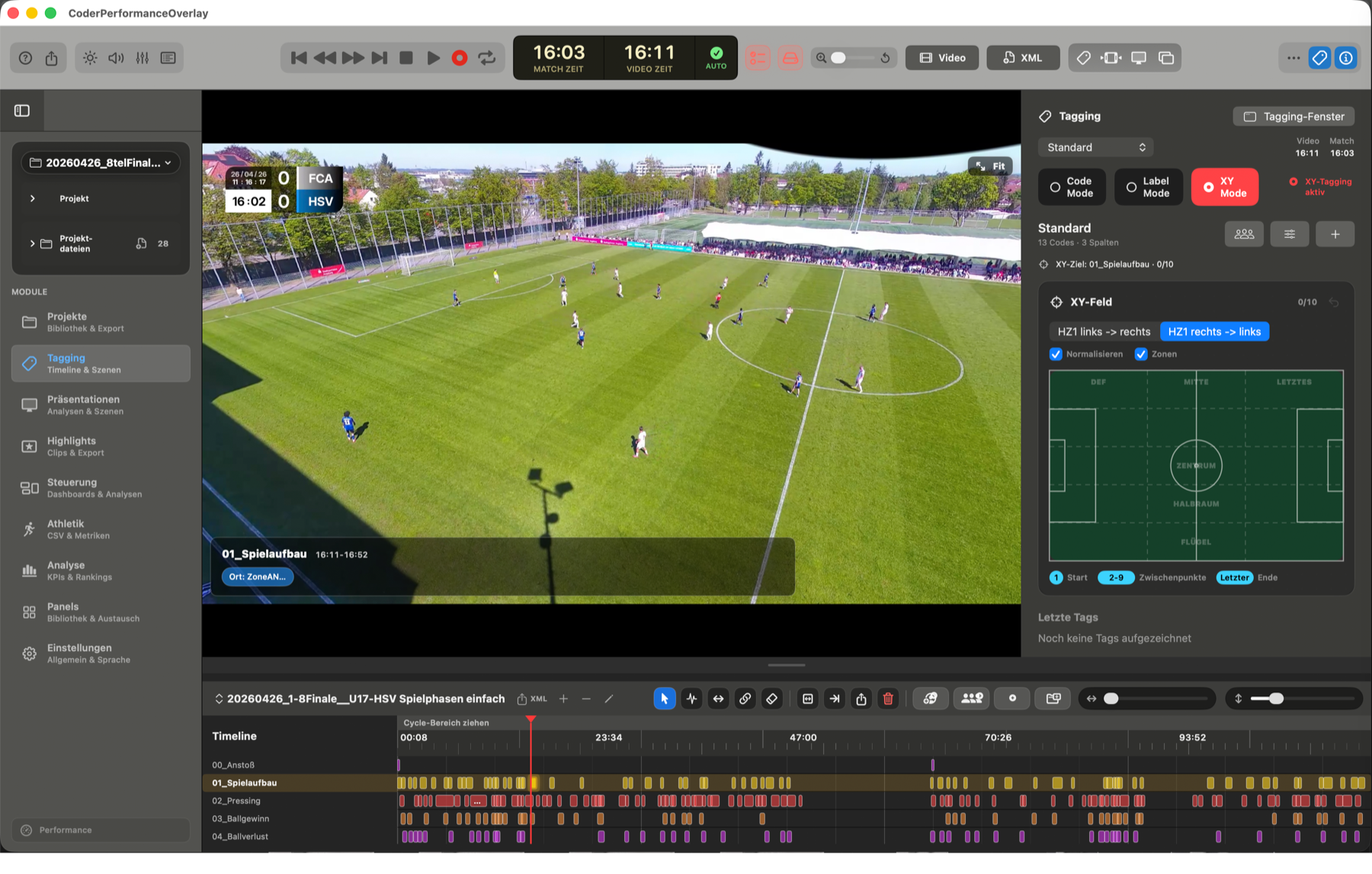Export timeline via XML icon in timeline bar

tap(532, 699)
